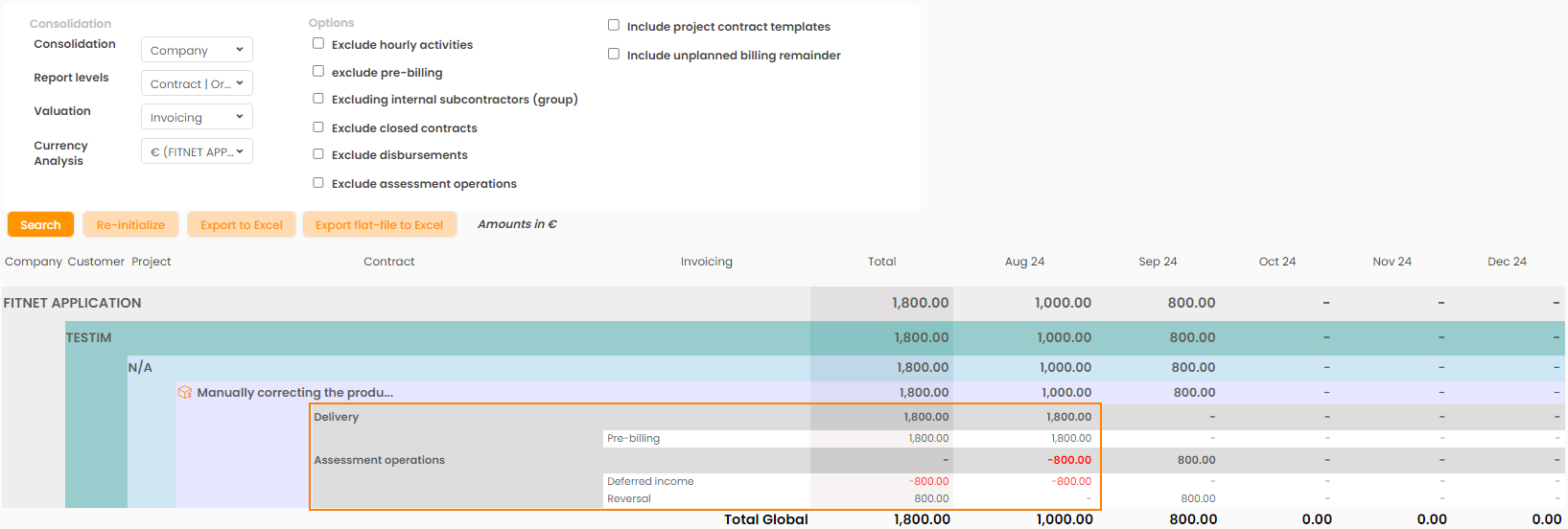
Task: Open the Consolidation Company dropdown
Action: pos(197,50)
